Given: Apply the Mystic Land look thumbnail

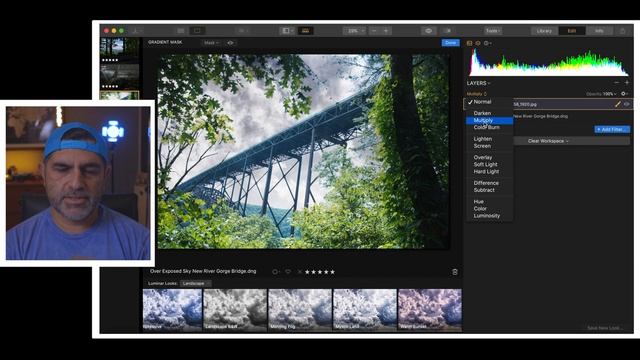Looking at the screenshot, I should [x=365, y=310].
